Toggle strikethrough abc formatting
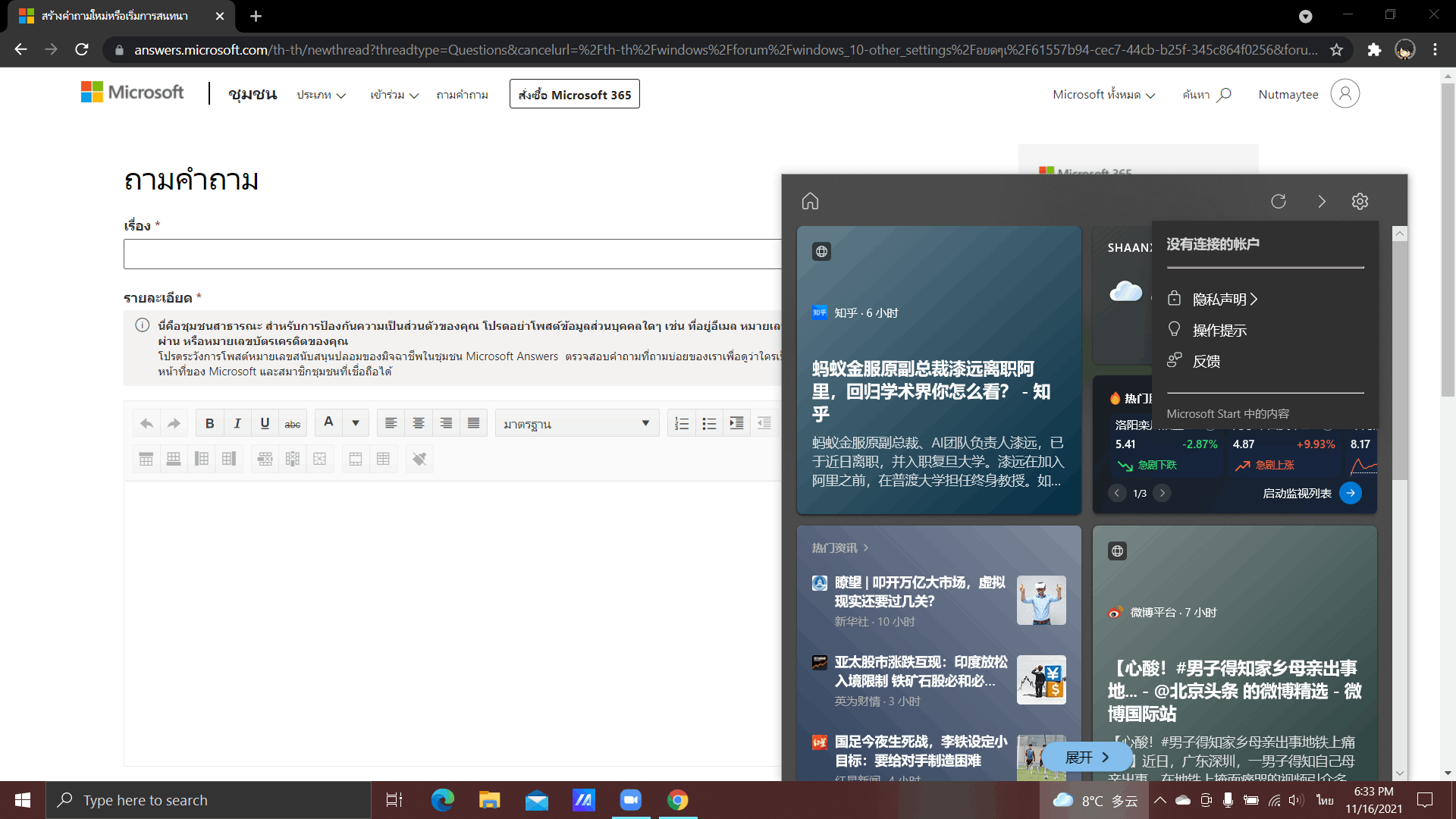 (x=292, y=423)
